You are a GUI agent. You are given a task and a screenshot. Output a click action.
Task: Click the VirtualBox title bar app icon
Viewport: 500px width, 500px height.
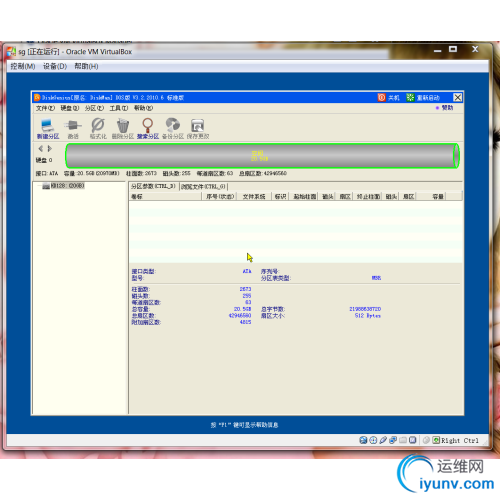12,51
